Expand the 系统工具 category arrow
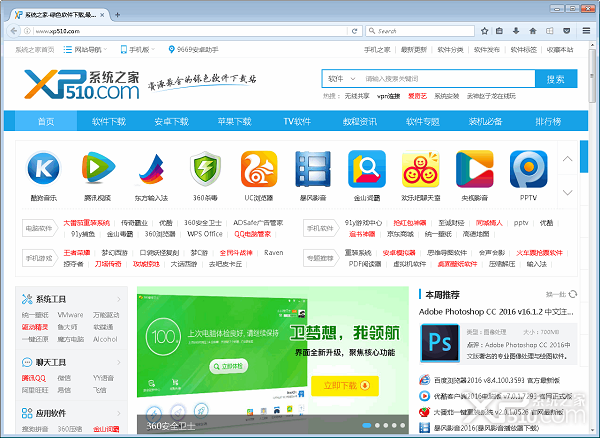Image resolution: width=600 pixels, height=438 pixels. (119, 299)
